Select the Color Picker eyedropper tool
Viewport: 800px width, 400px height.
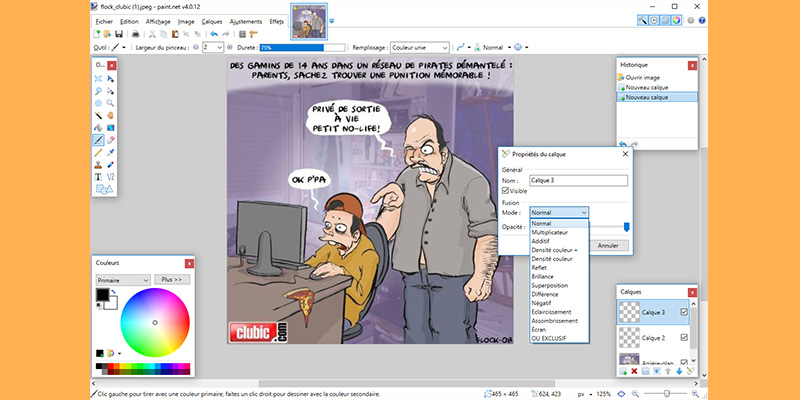[110, 152]
